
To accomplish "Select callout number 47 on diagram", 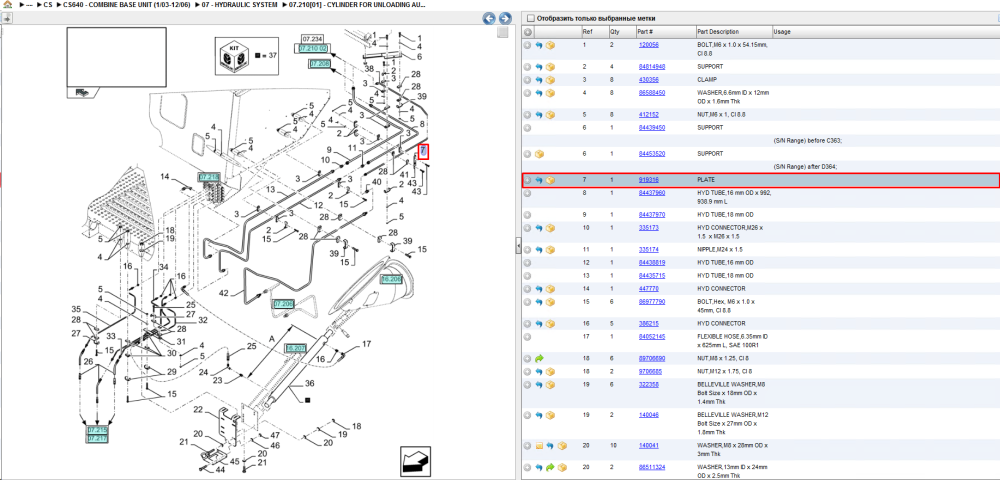I will coord(276,435).
